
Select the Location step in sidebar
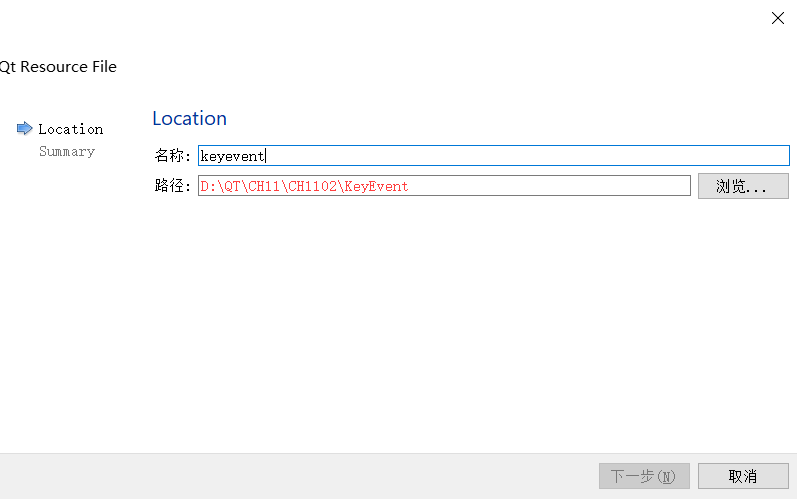(x=71, y=129)
